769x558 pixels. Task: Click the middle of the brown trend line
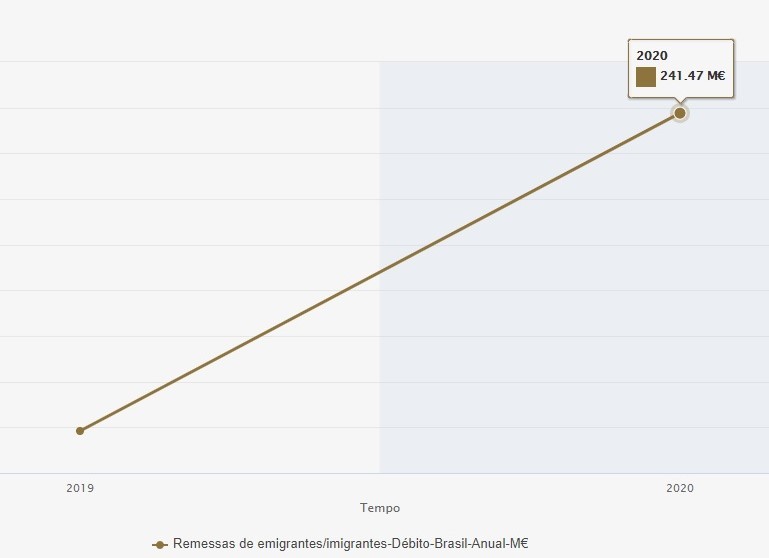pyautogui.click(x=380, y=272)
